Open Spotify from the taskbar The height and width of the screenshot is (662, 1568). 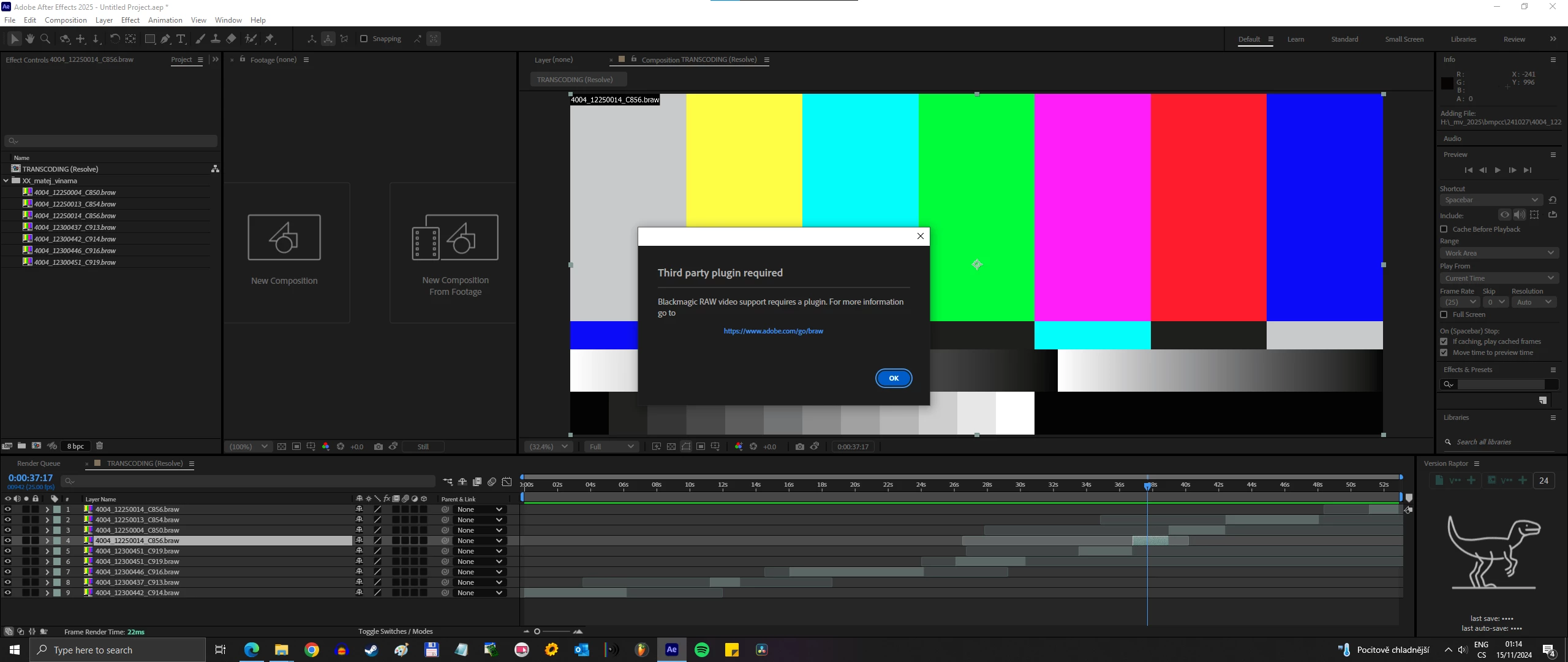click(702, 650)
